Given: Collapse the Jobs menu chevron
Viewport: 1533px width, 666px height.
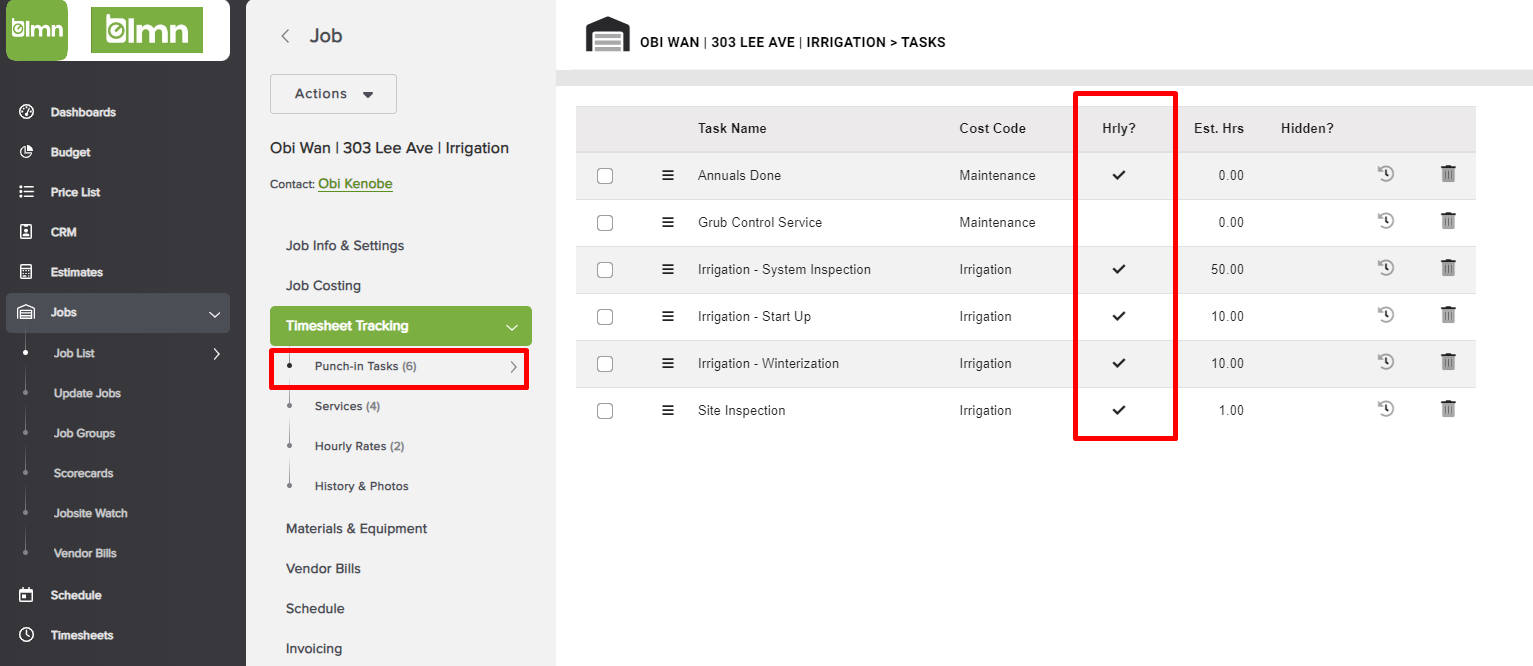Looking at the screenshot, I should tap(214, 314).
